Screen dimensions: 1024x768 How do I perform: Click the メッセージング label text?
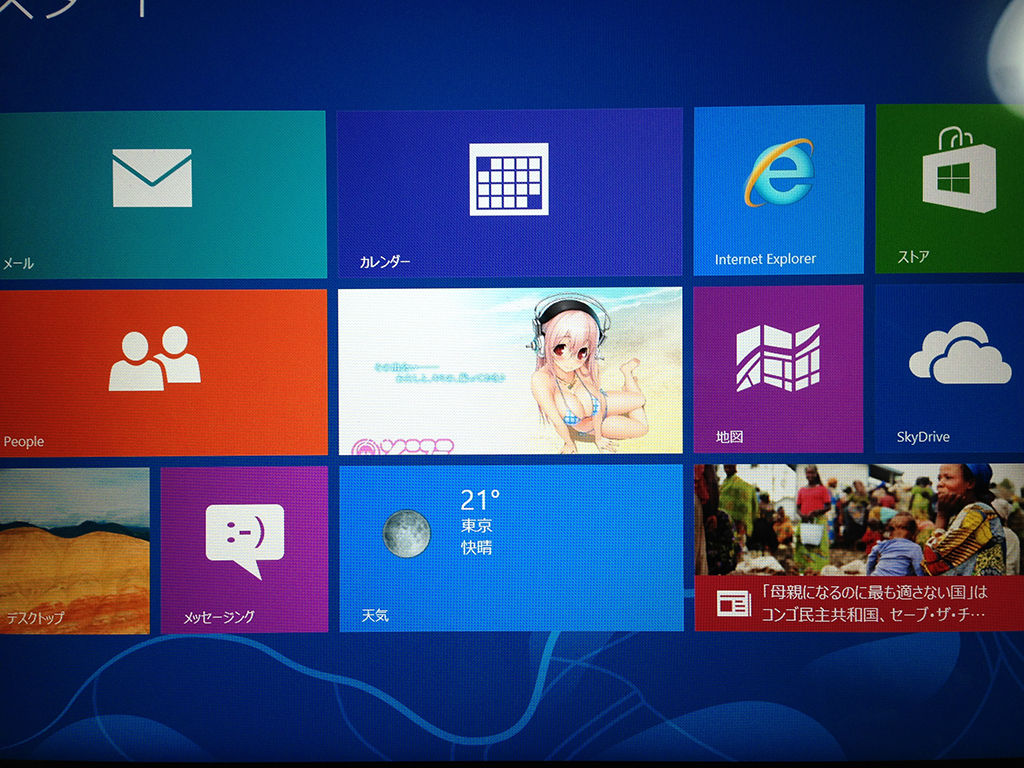pyautogui.click(x=218, y=616)
